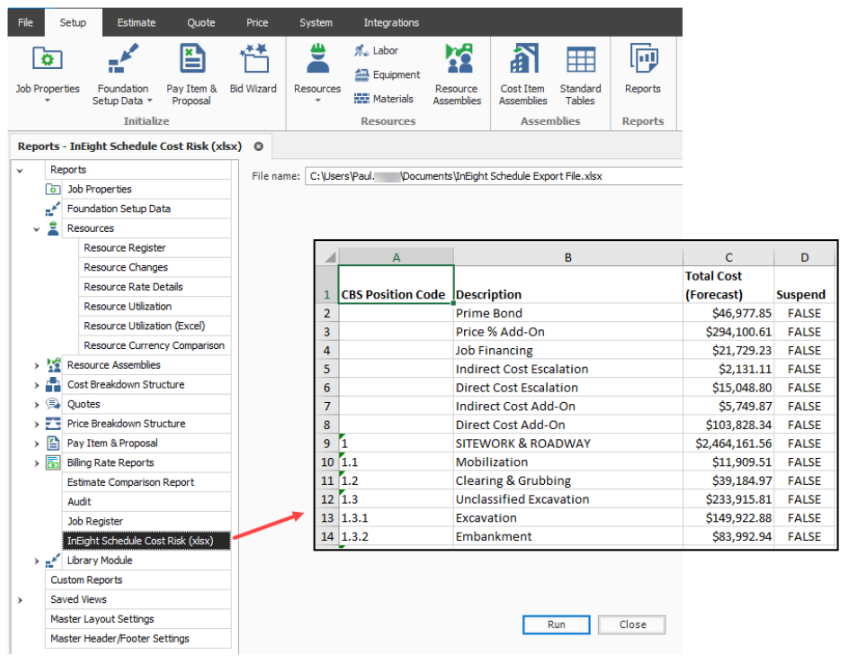Viewport: 847px width, 666px height.
Task: Expand the Cost Breakdown Structure tree node
Action: [38, 385]
